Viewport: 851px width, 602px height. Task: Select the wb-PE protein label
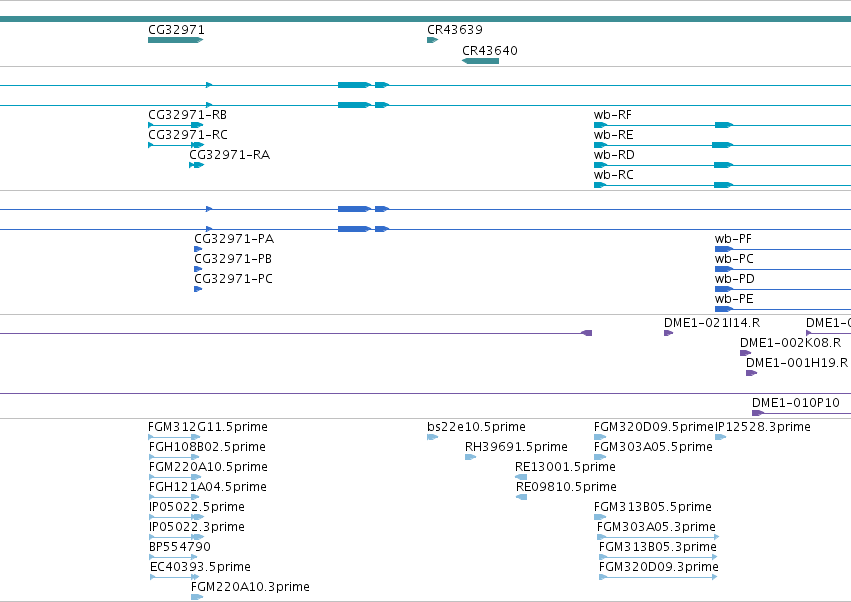click(x=734, y=299)
